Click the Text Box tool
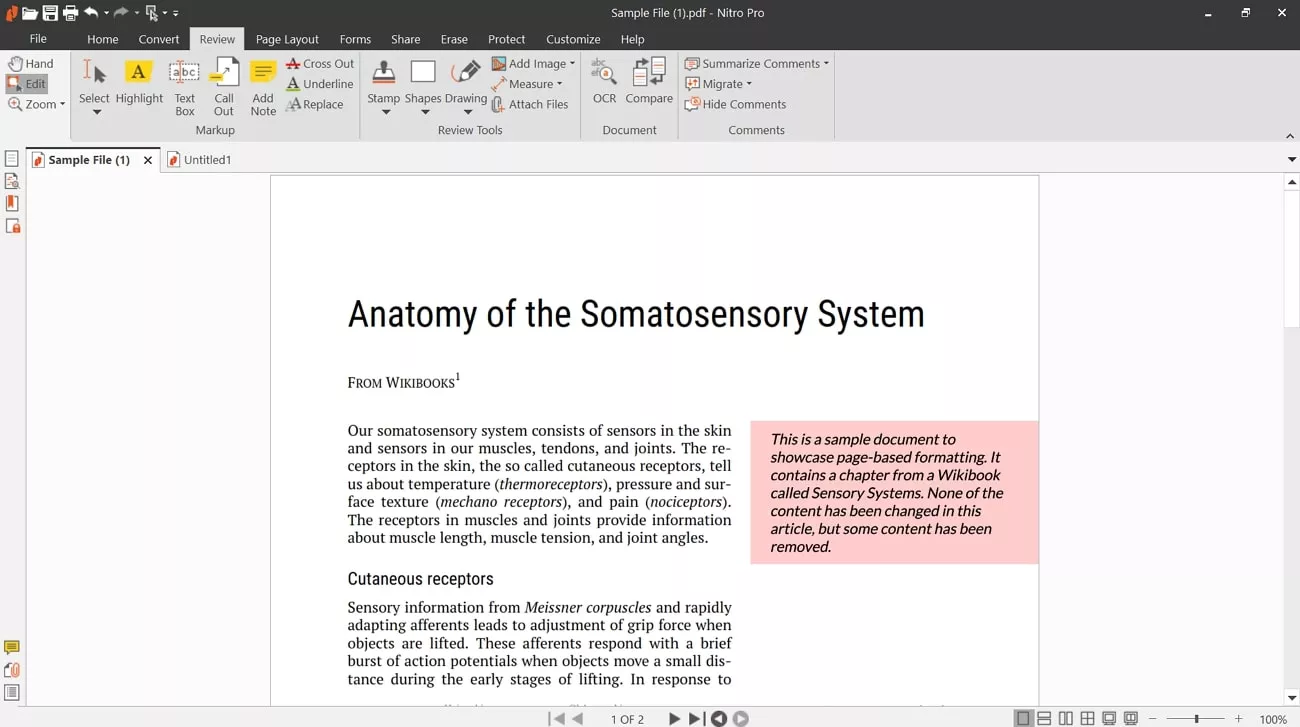 click(x=184, y=87)
